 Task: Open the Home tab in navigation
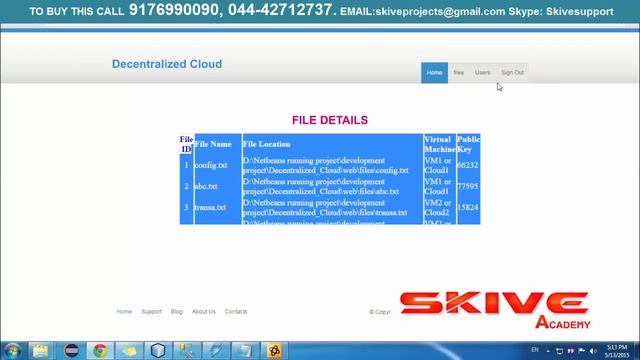[434, 73]
